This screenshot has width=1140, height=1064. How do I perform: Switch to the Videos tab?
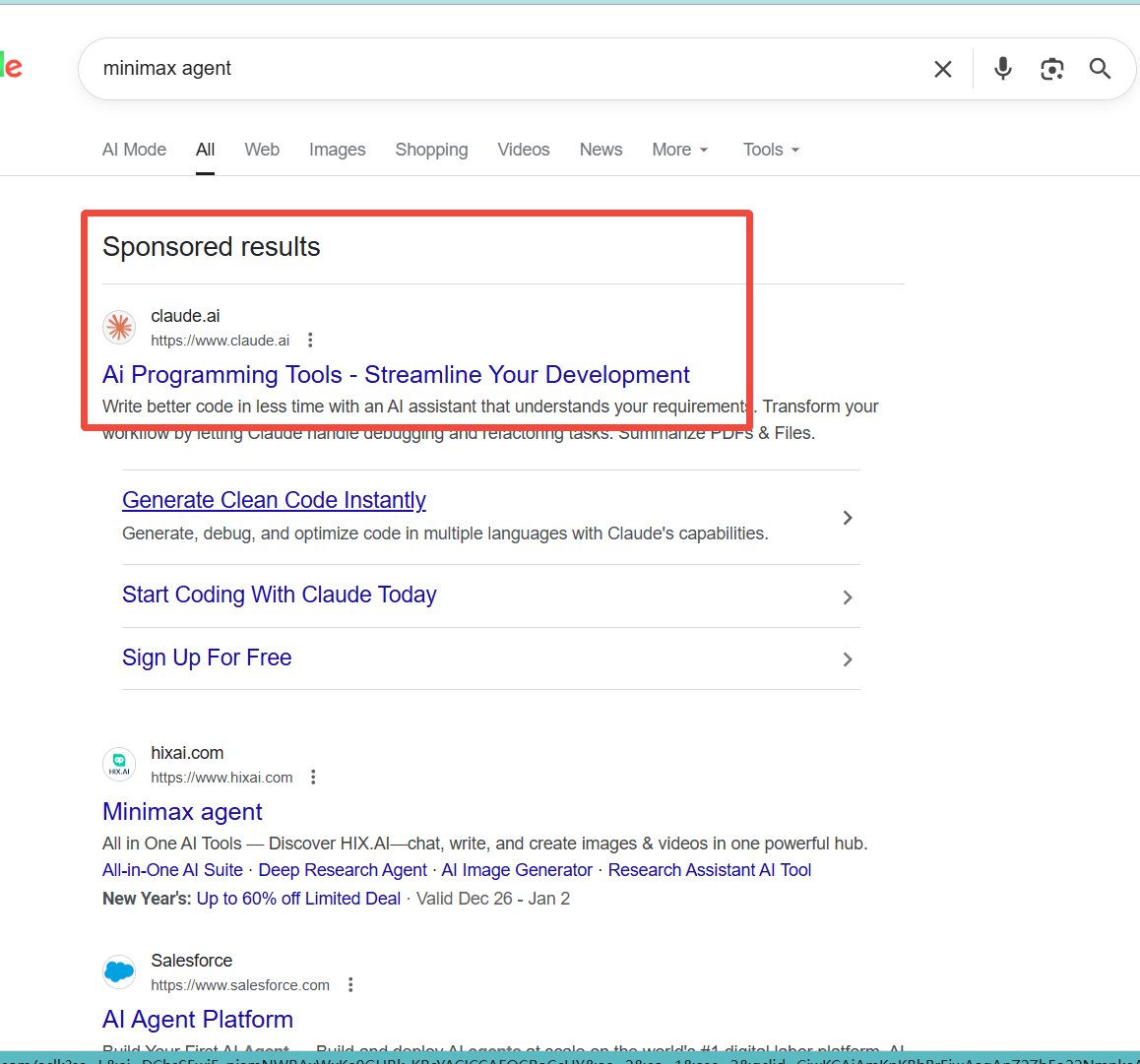pos(524,150)
